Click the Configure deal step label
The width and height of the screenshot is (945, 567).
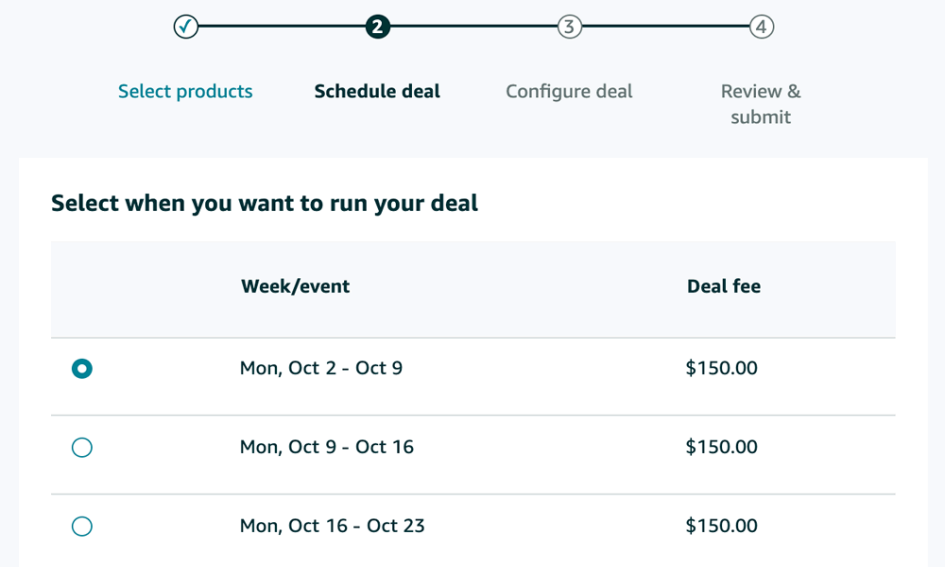click(x=569, y=91)
